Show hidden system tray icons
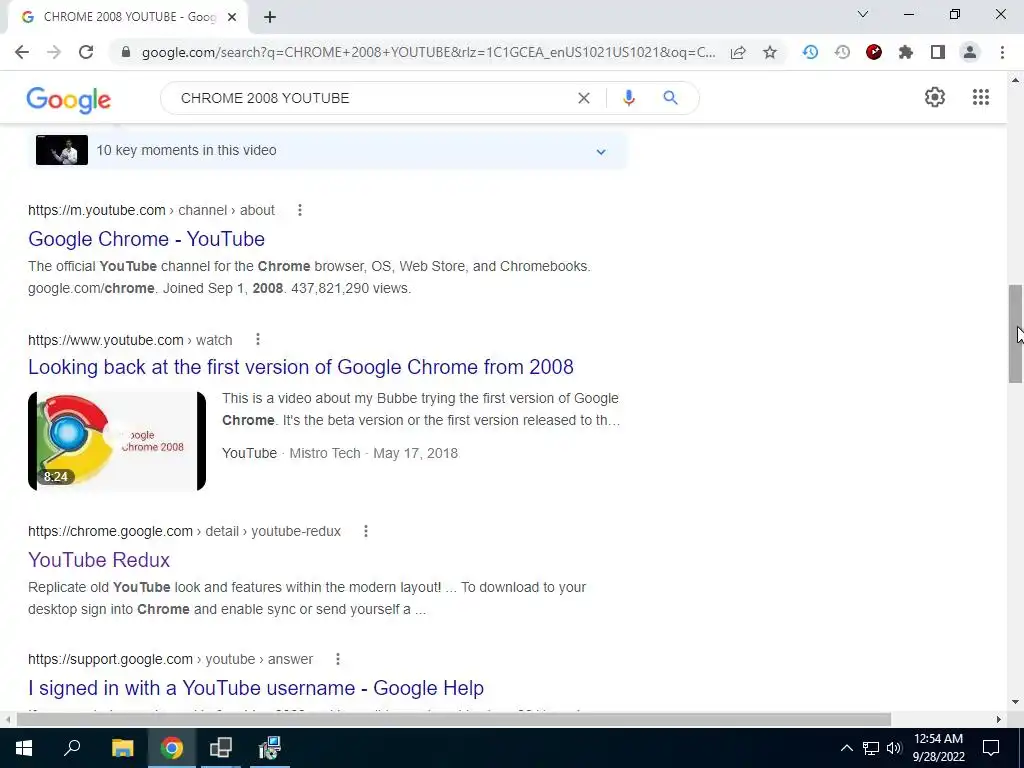Viewport: 1024px width, 768px height. coord(846,748)
